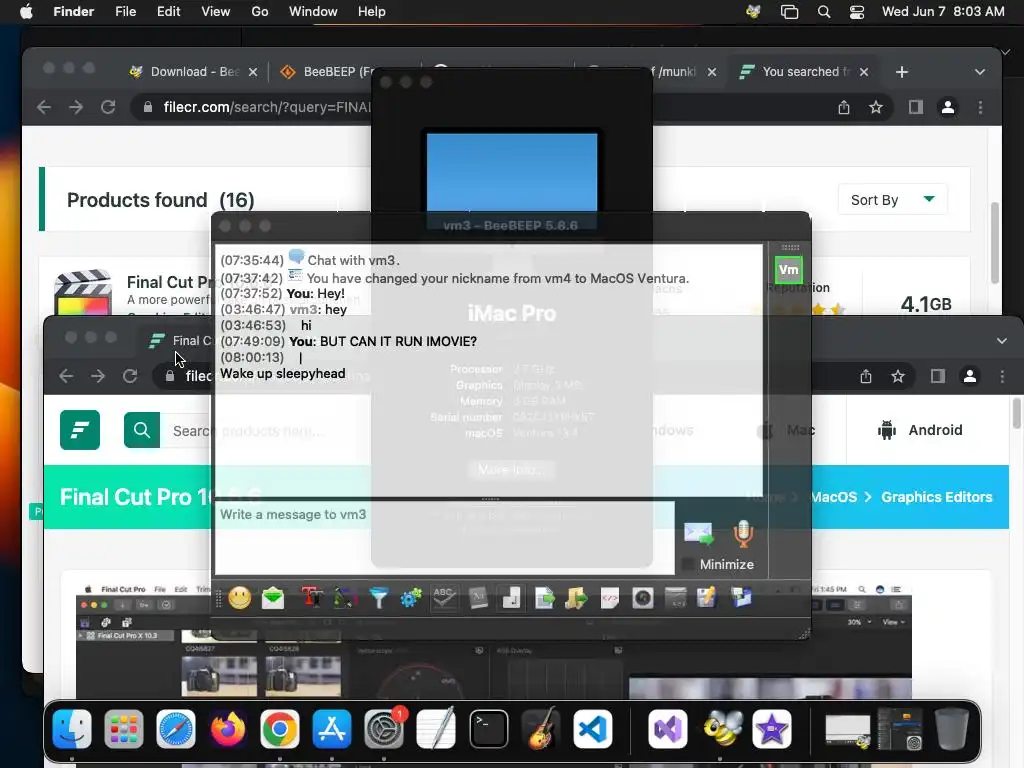1024x768 pixels.
Task: Click the microphone voice message icon
Action: [x=743, y=534]
